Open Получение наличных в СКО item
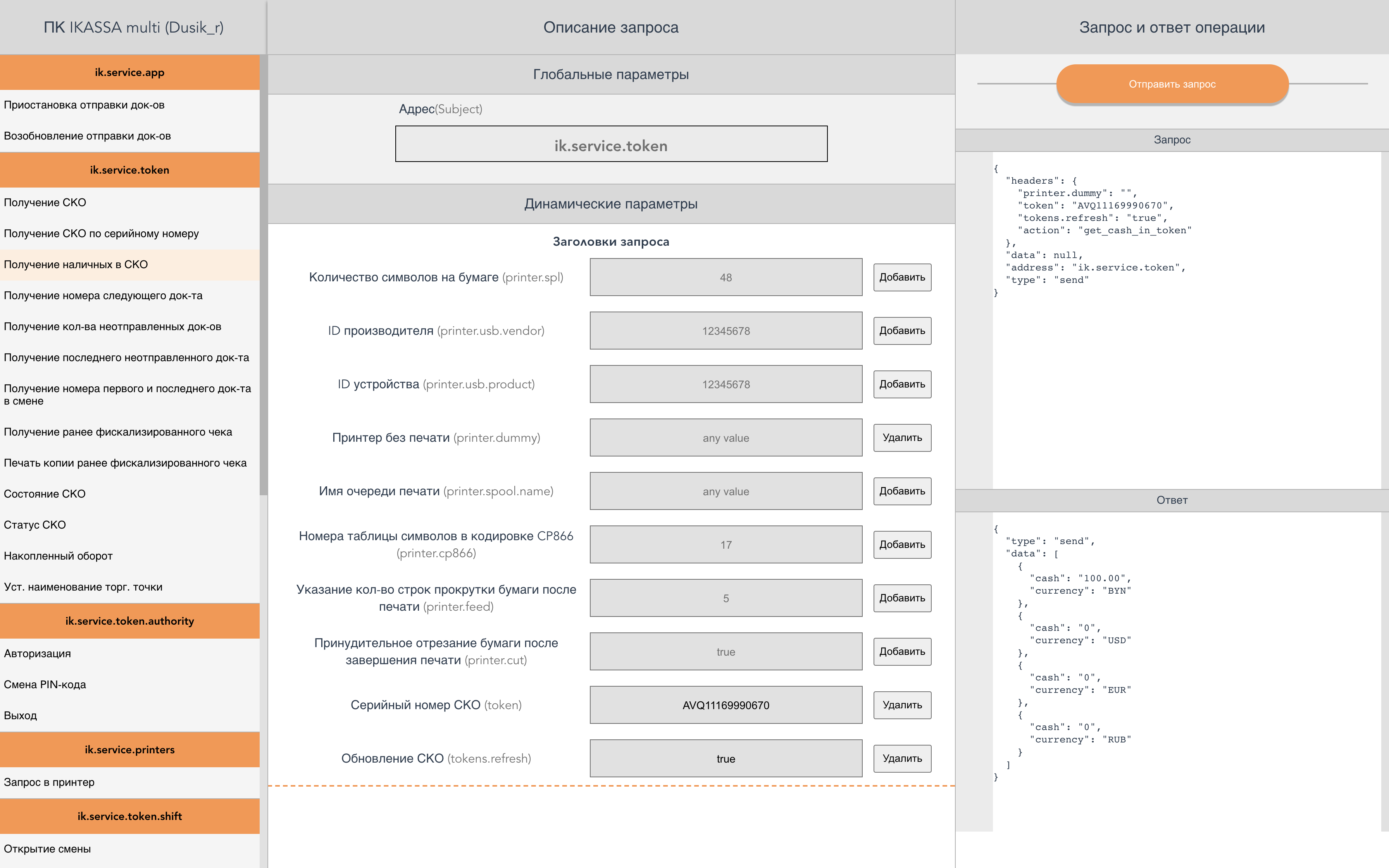Screen dimensions: 1389x868 76,265
